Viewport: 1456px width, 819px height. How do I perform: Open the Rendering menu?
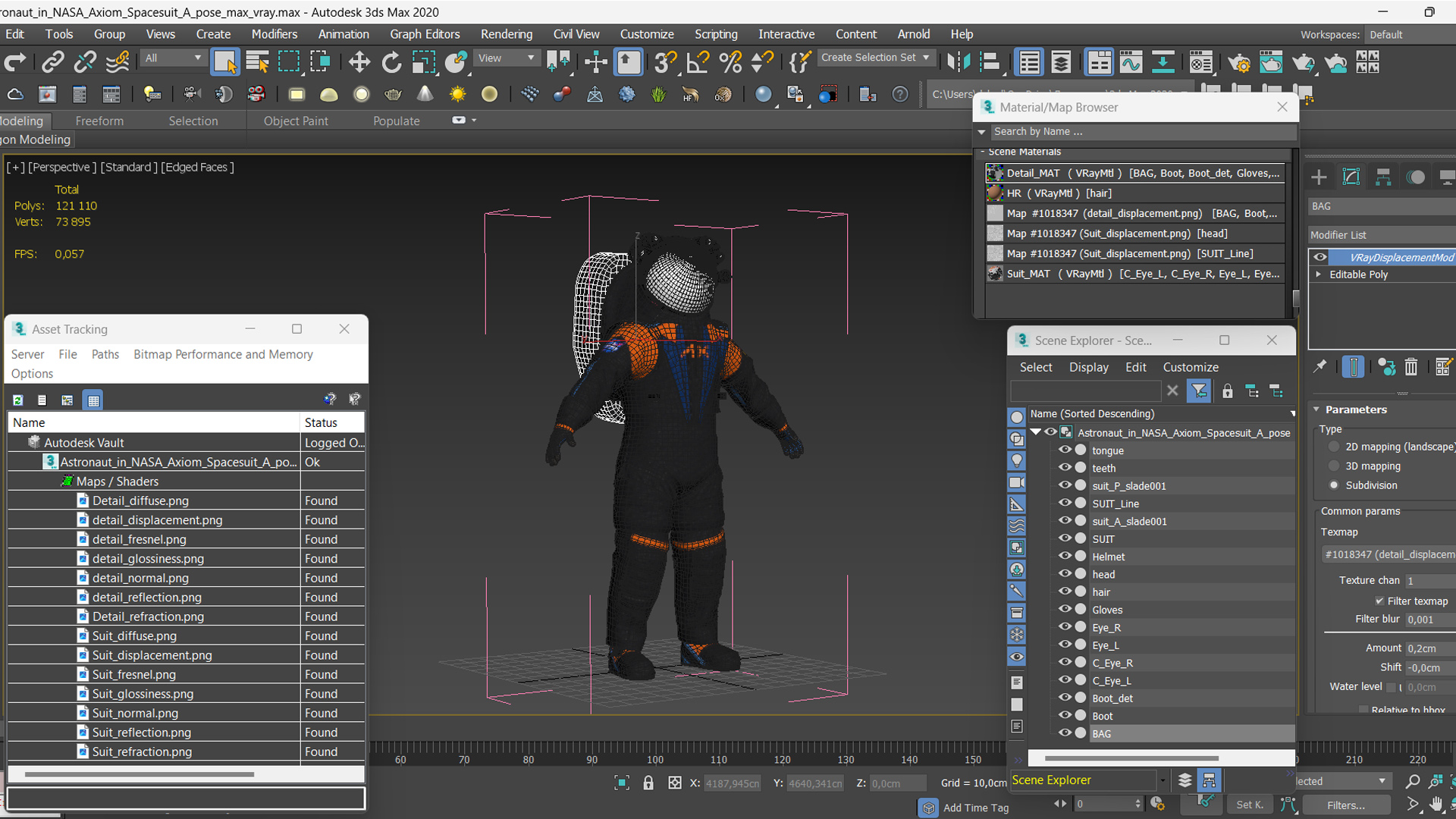click(507, 34)
